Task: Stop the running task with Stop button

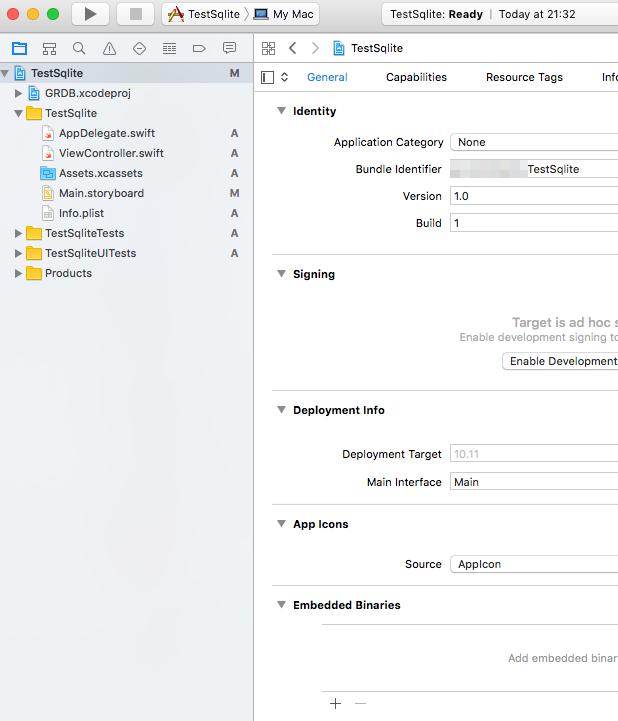Action: (x=136, y=14)
